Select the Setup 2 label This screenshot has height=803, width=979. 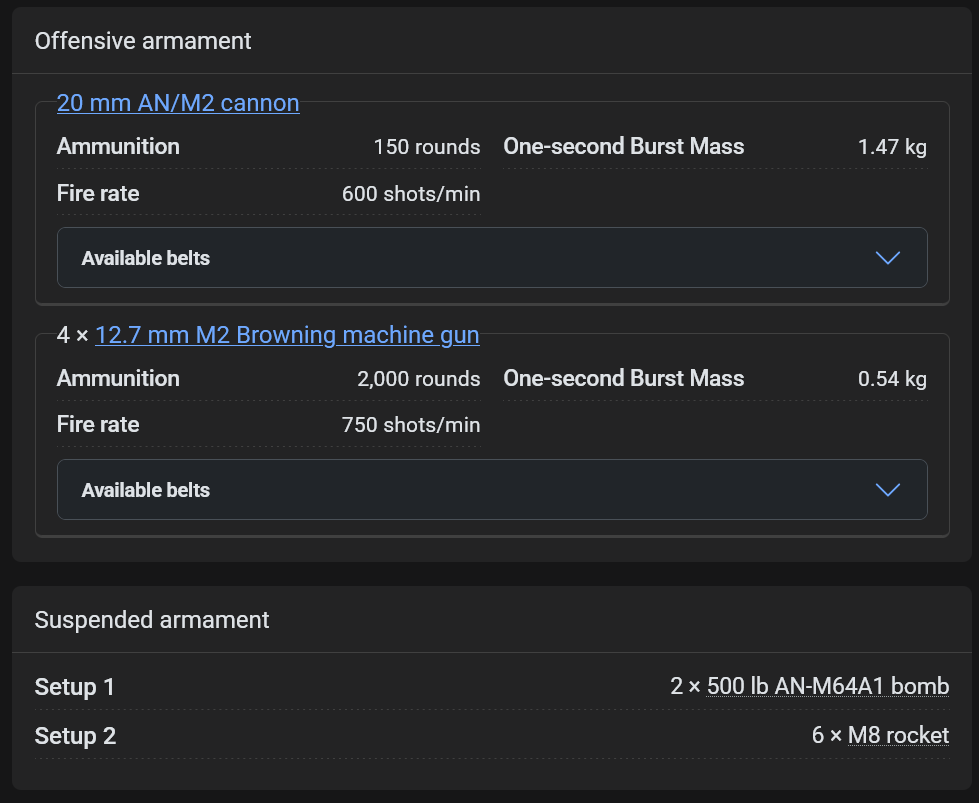click(75, 736)
